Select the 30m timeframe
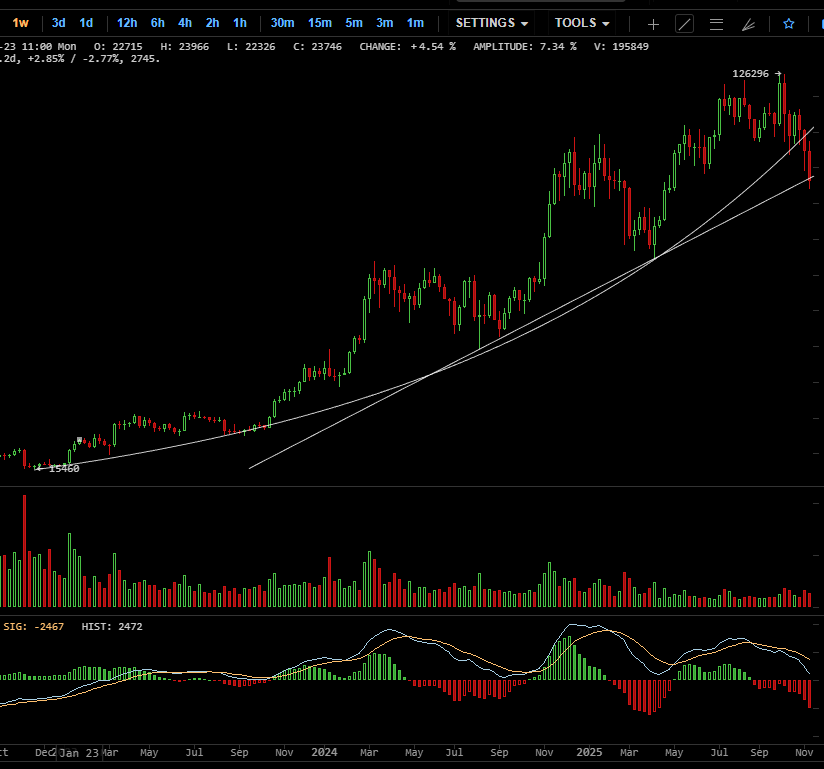This screenshot has height=769, width=824. 282,23
